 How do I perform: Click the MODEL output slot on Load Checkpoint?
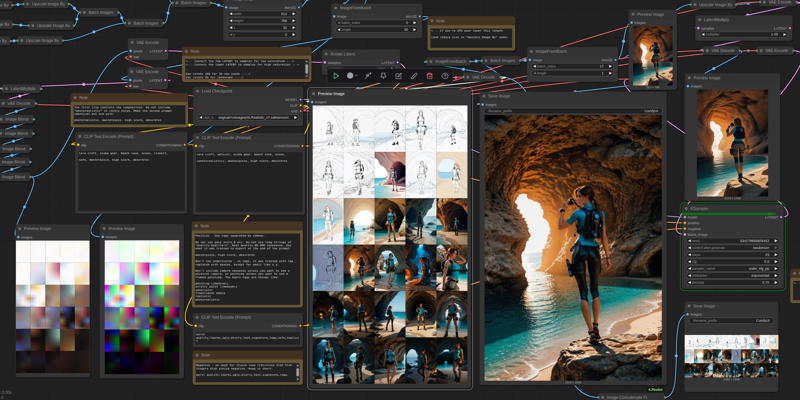click(x=302, y=99)
